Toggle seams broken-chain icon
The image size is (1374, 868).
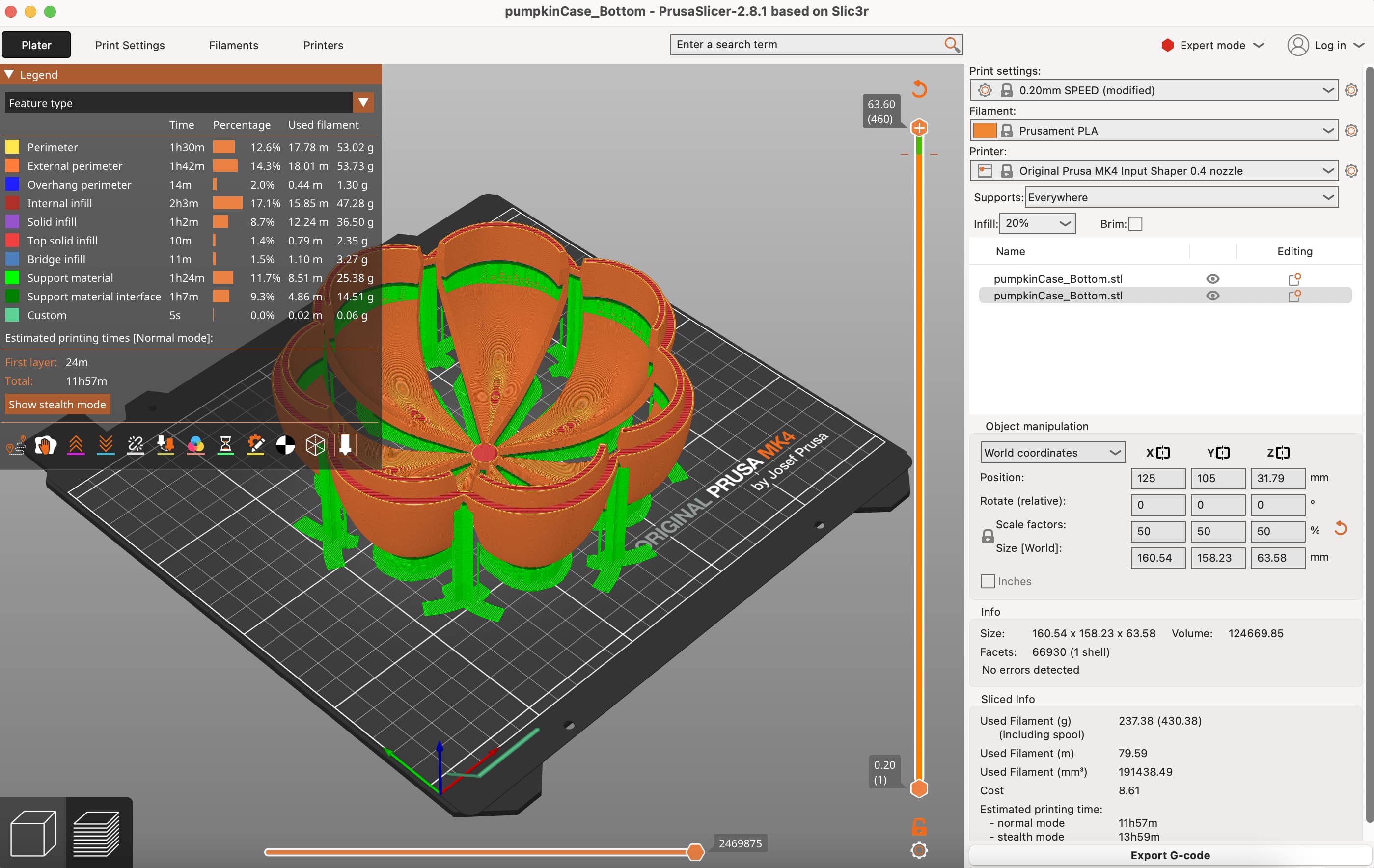pyautogui.click(x=136, y=445)
